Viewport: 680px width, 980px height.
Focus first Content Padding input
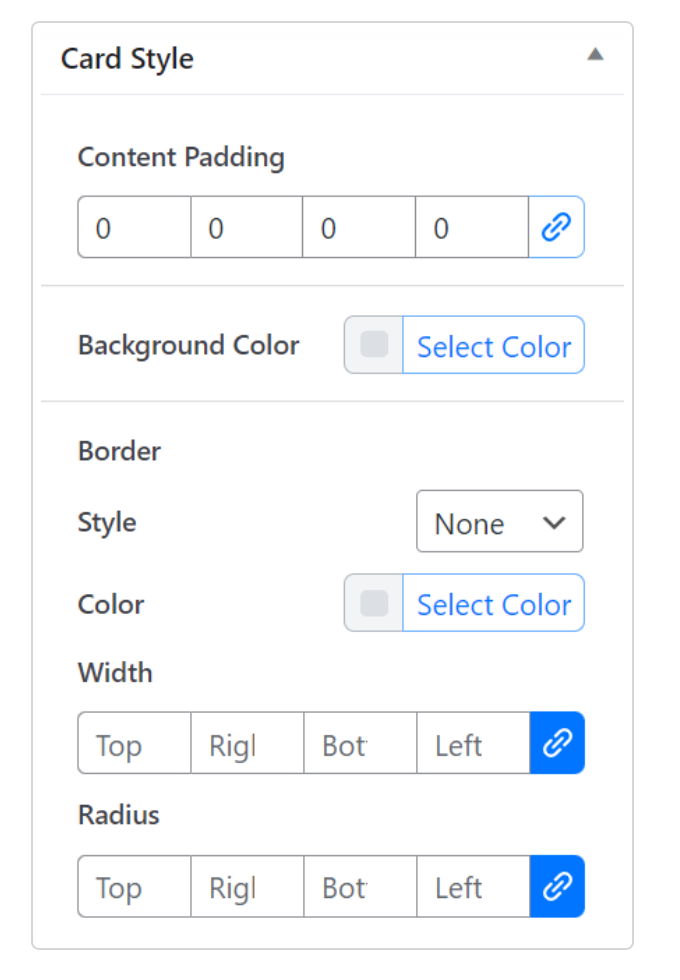[134, 227]
